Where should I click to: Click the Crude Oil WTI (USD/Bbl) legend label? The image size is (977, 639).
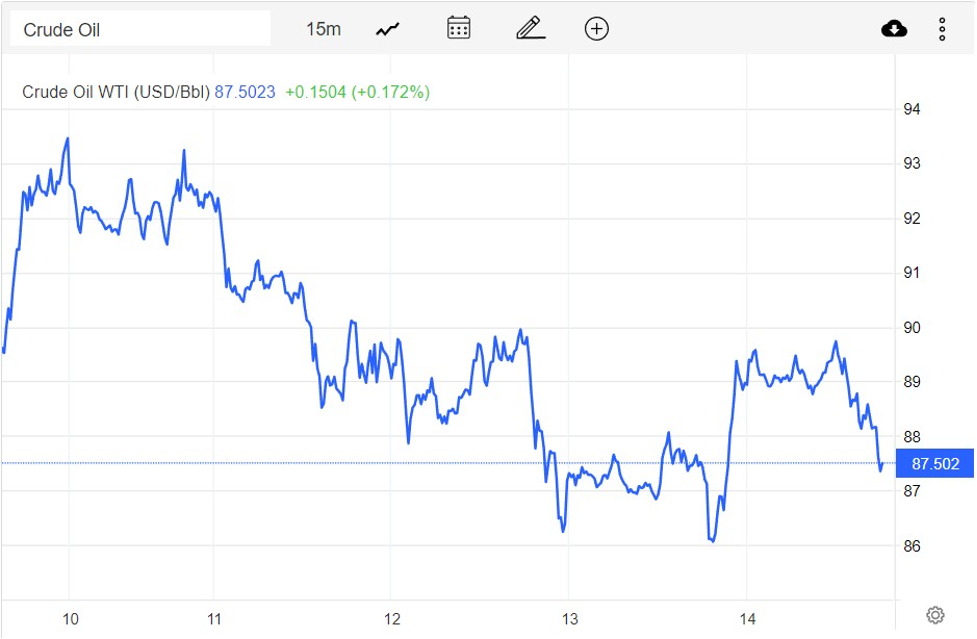point(116,92)
